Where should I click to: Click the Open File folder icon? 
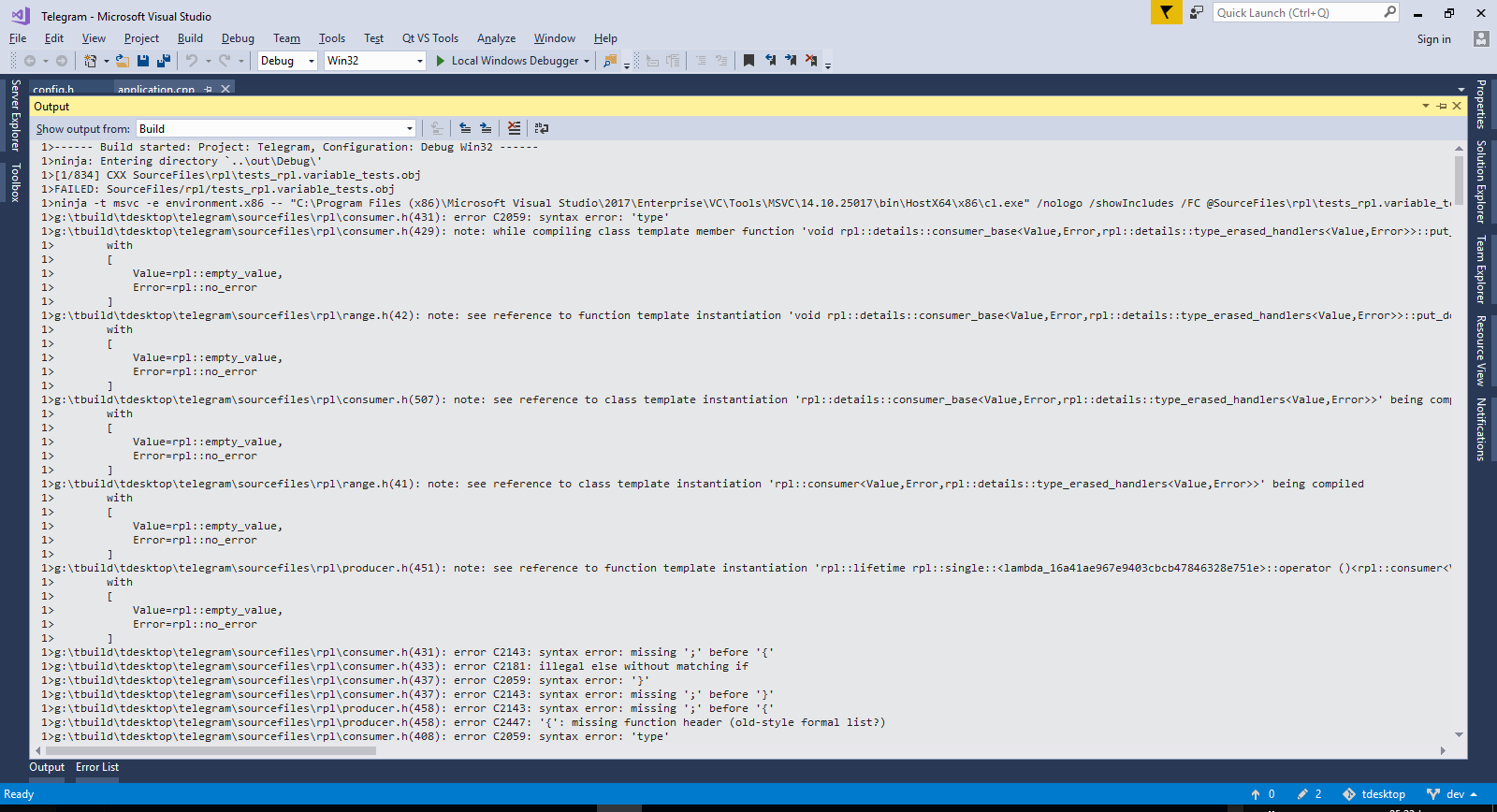[122, 61]
